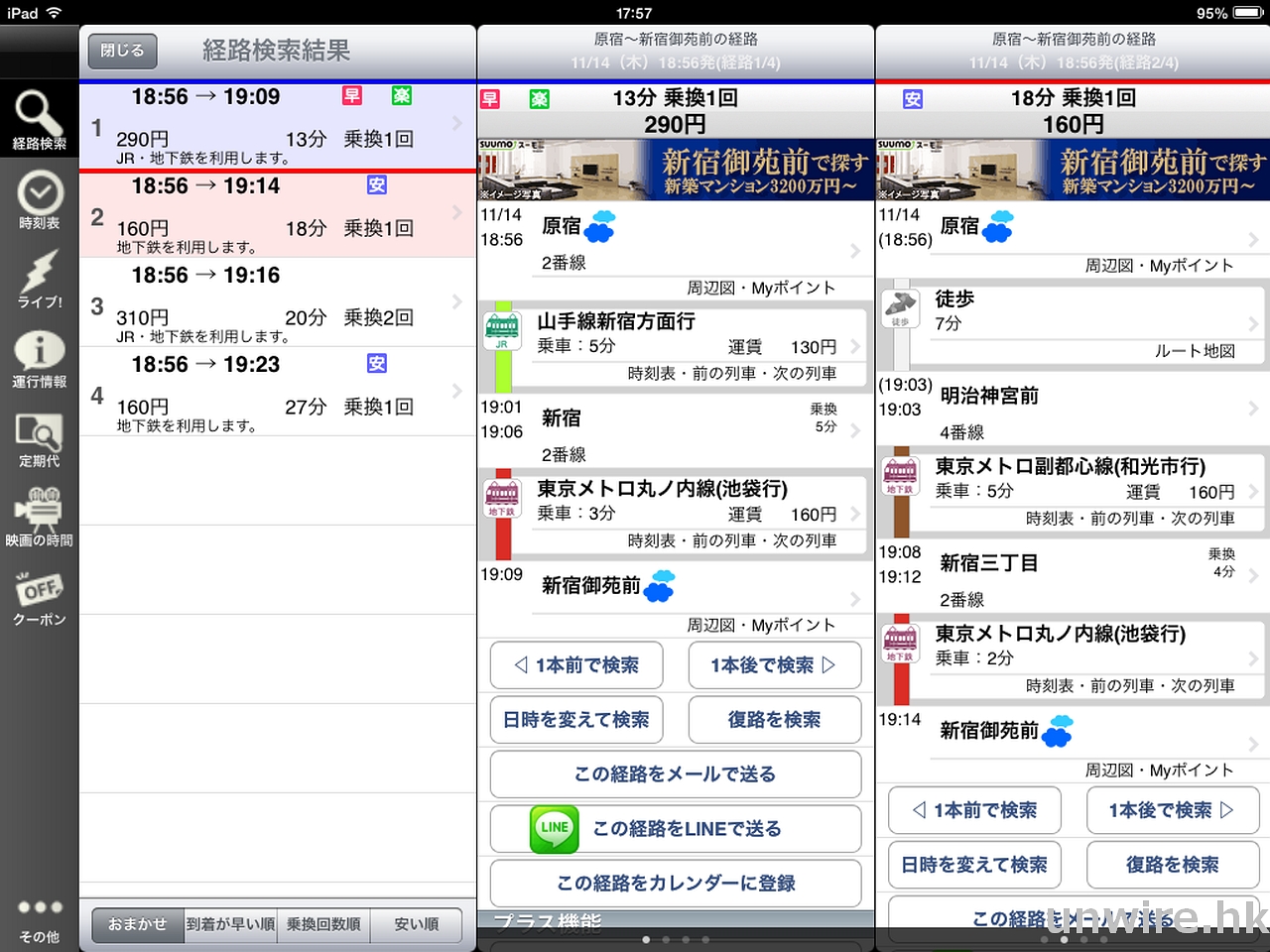Expand route 1 departing 18:56 arriving 19:09
1270x952 pixels.
(277, 126)
